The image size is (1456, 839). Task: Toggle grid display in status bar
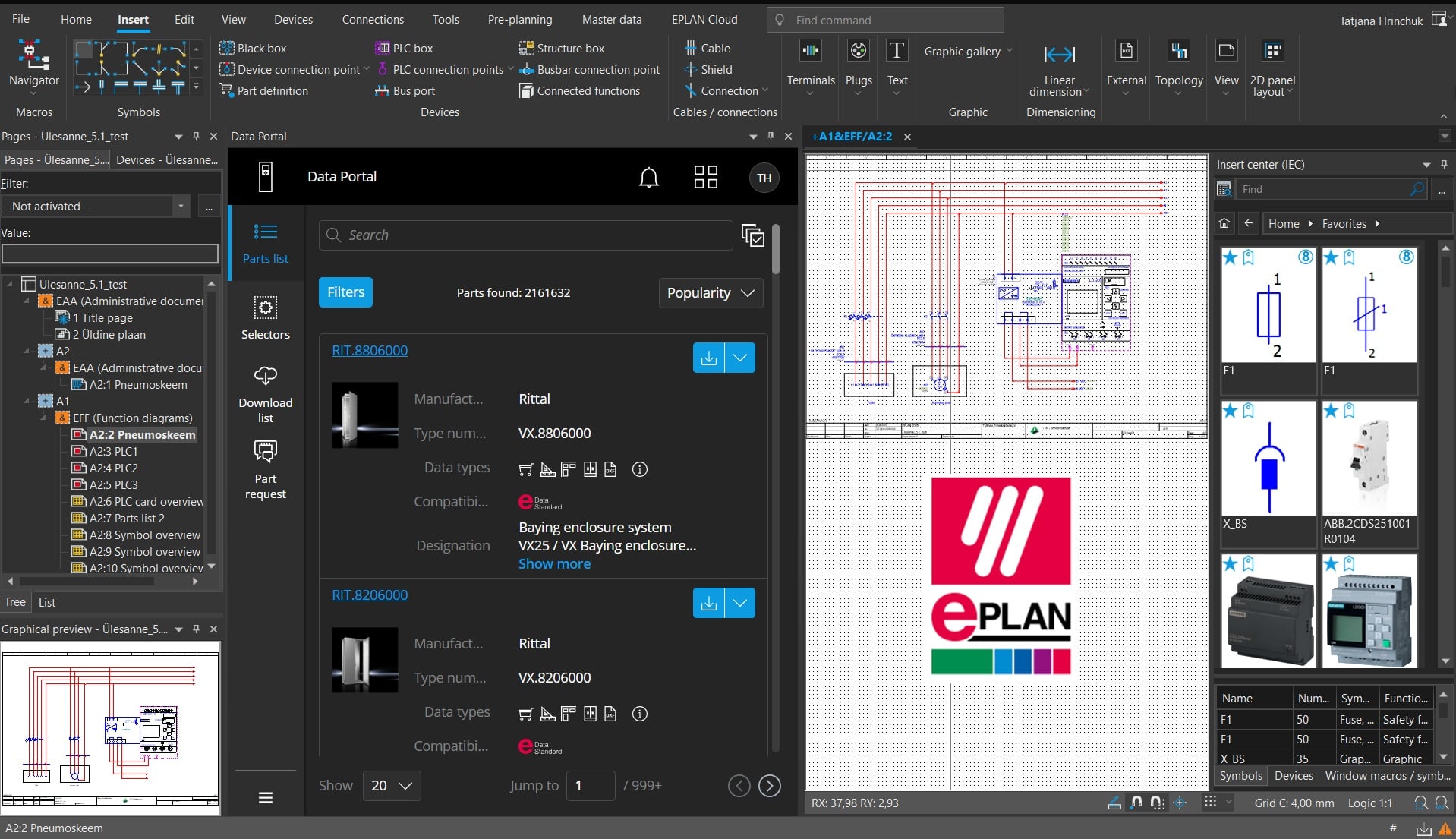click(x=1210, y=802)
